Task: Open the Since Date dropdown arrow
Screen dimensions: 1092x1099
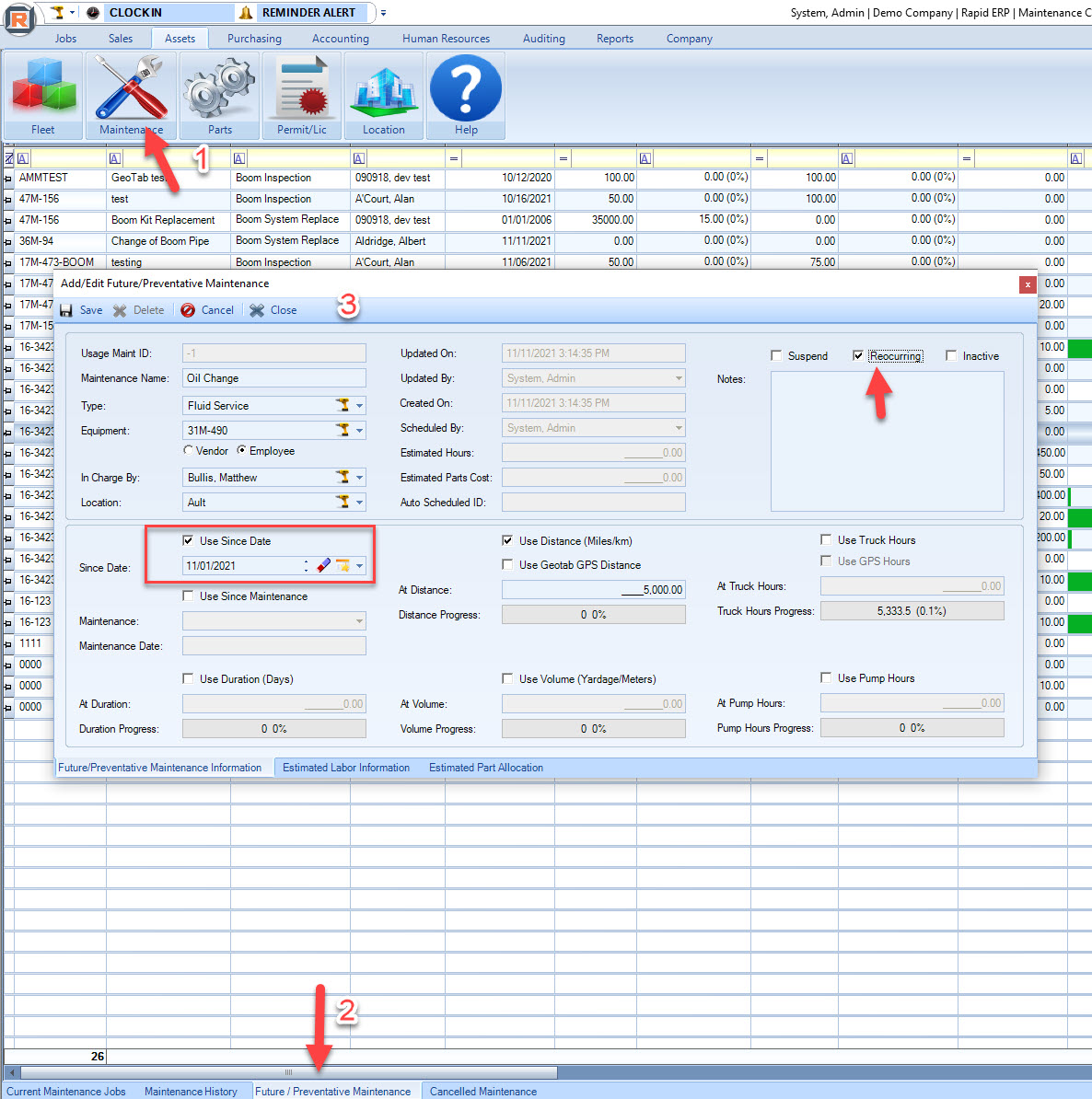Action: point(359,566)
